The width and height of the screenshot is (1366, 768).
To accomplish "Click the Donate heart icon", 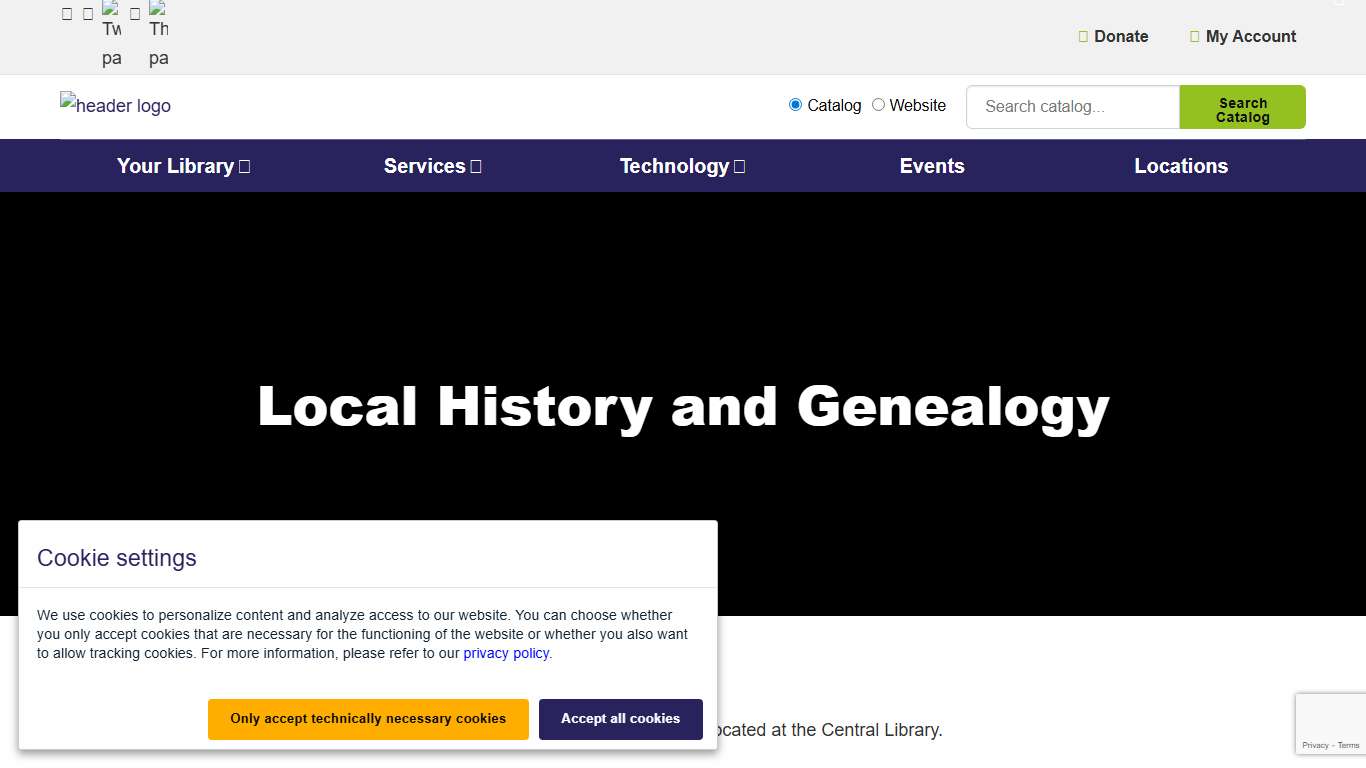I will pos(1083,36).
